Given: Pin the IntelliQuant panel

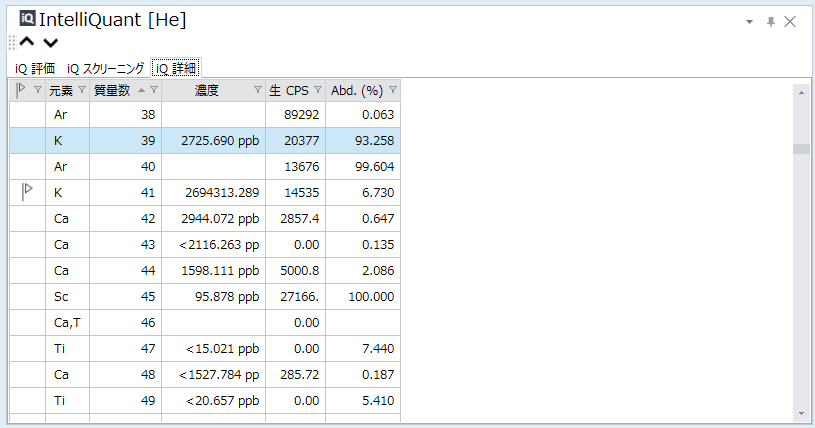Looking at the screenshot, I should click(771, 22).
